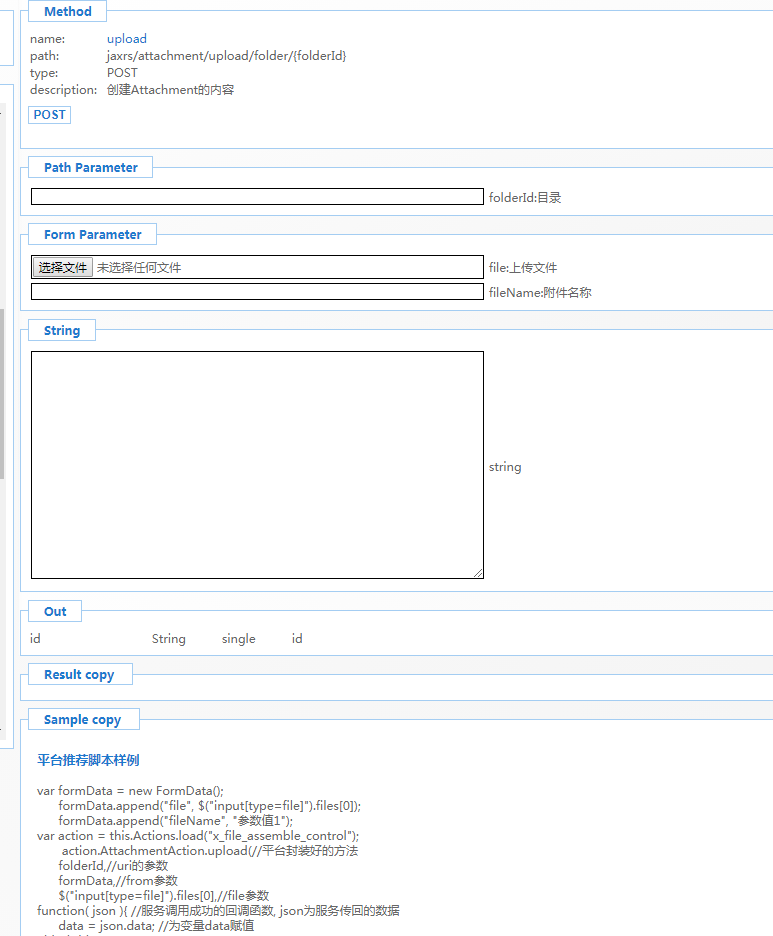Click the description 创建Attachment的内容
The image size is (773, 936).
pos(170,90)
